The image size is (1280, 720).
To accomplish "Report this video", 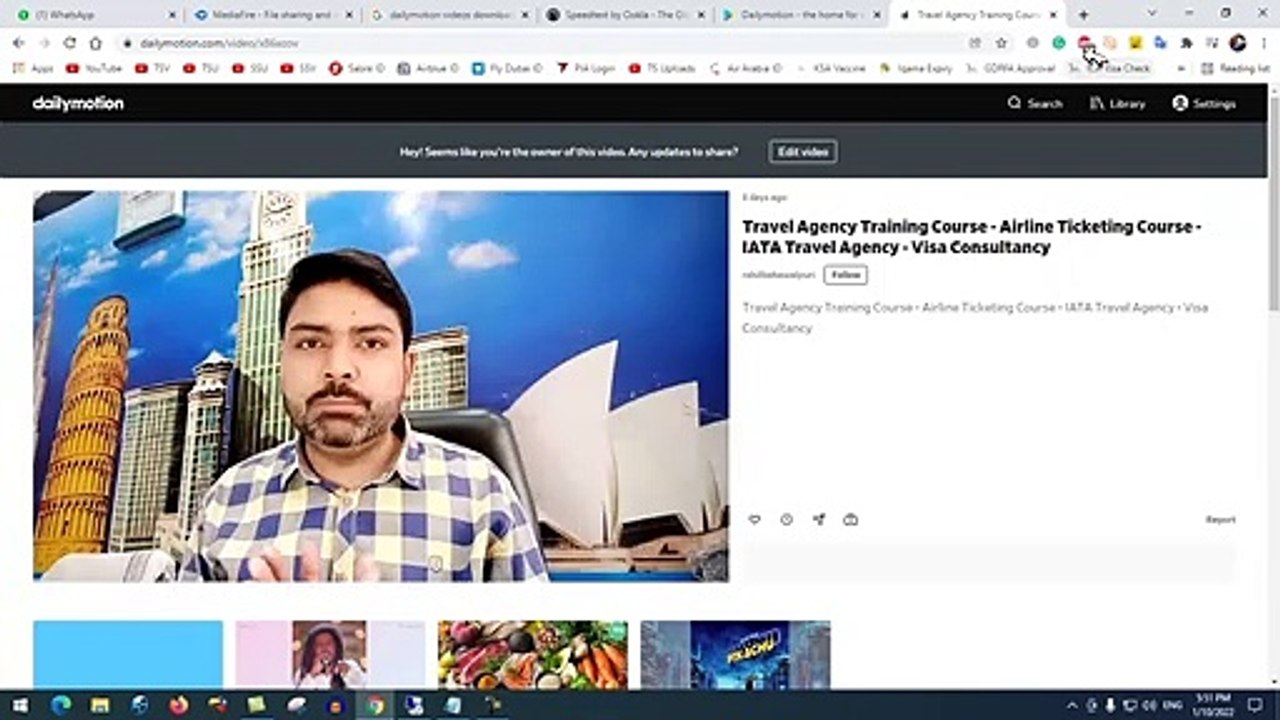I will pos(1220,520).
